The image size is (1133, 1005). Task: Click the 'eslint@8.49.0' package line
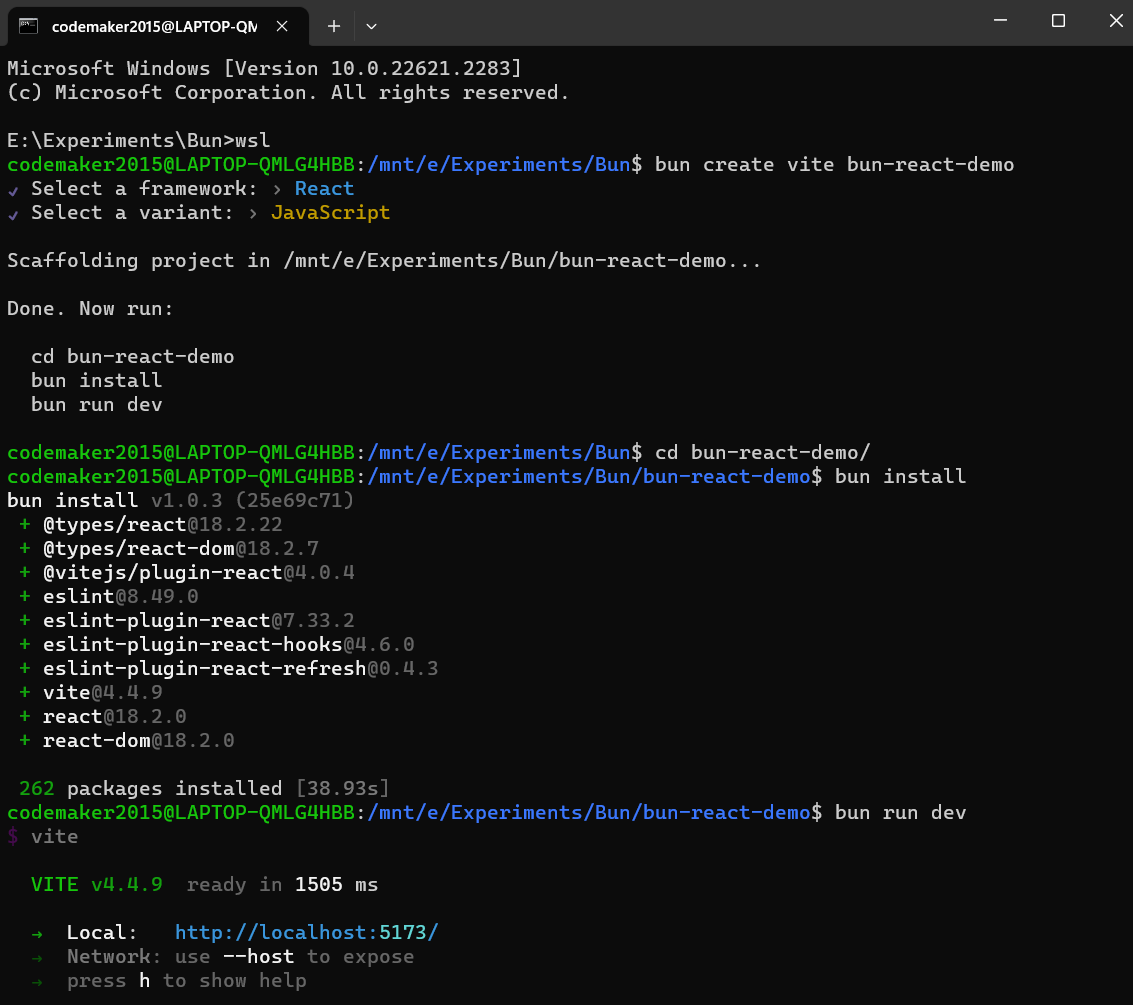(x=108, y=596)
